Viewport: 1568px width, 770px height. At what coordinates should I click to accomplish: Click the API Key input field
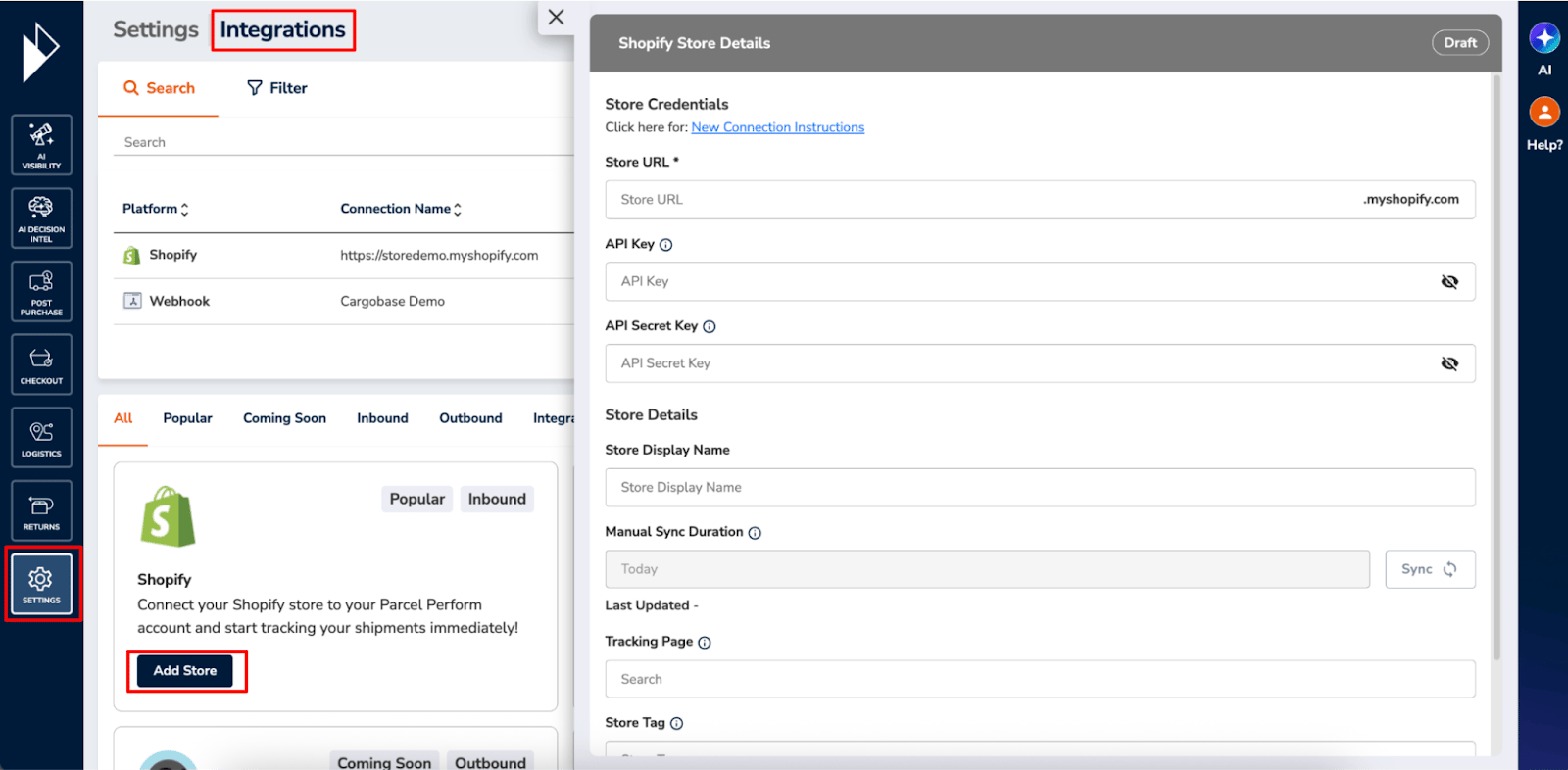point(1040,282)
